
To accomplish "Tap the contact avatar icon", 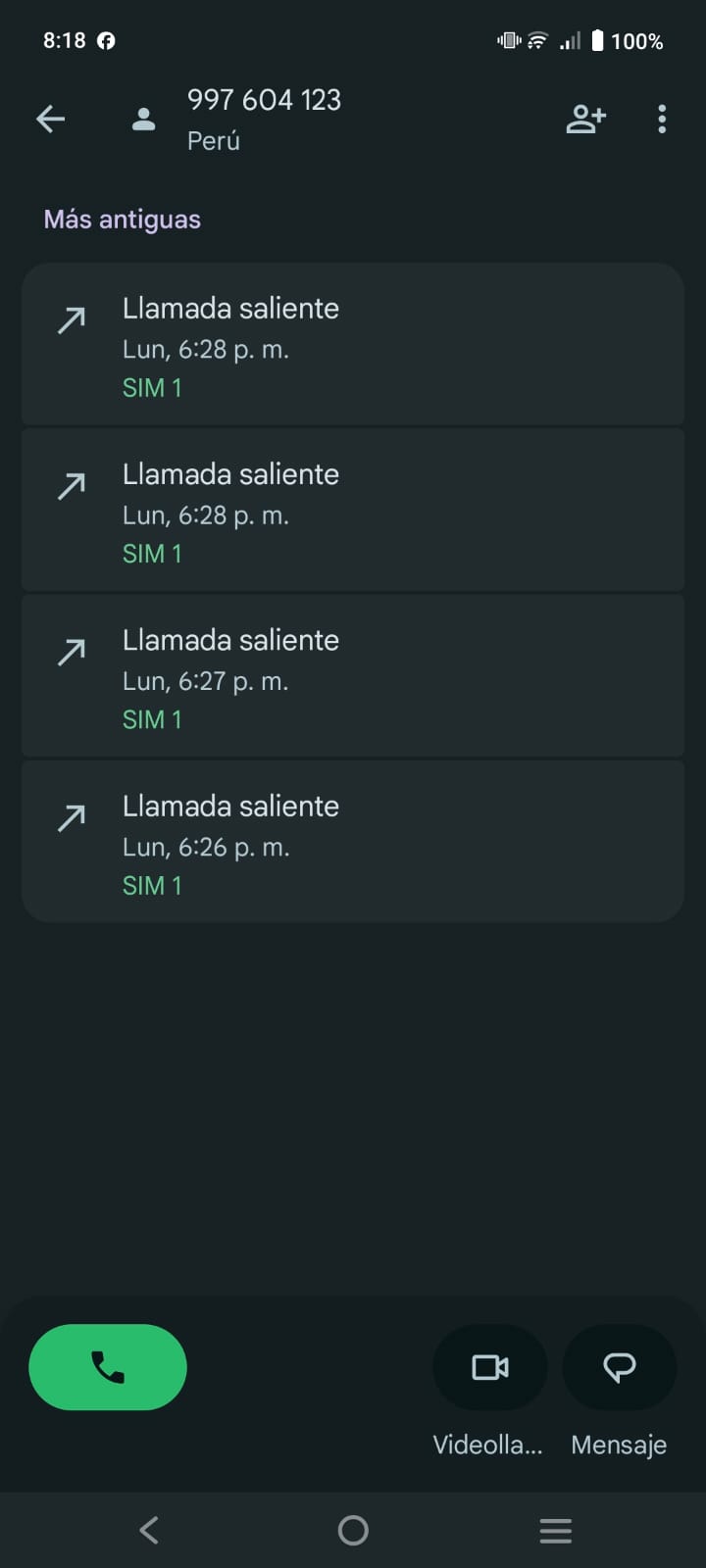I will pos(144,120).
